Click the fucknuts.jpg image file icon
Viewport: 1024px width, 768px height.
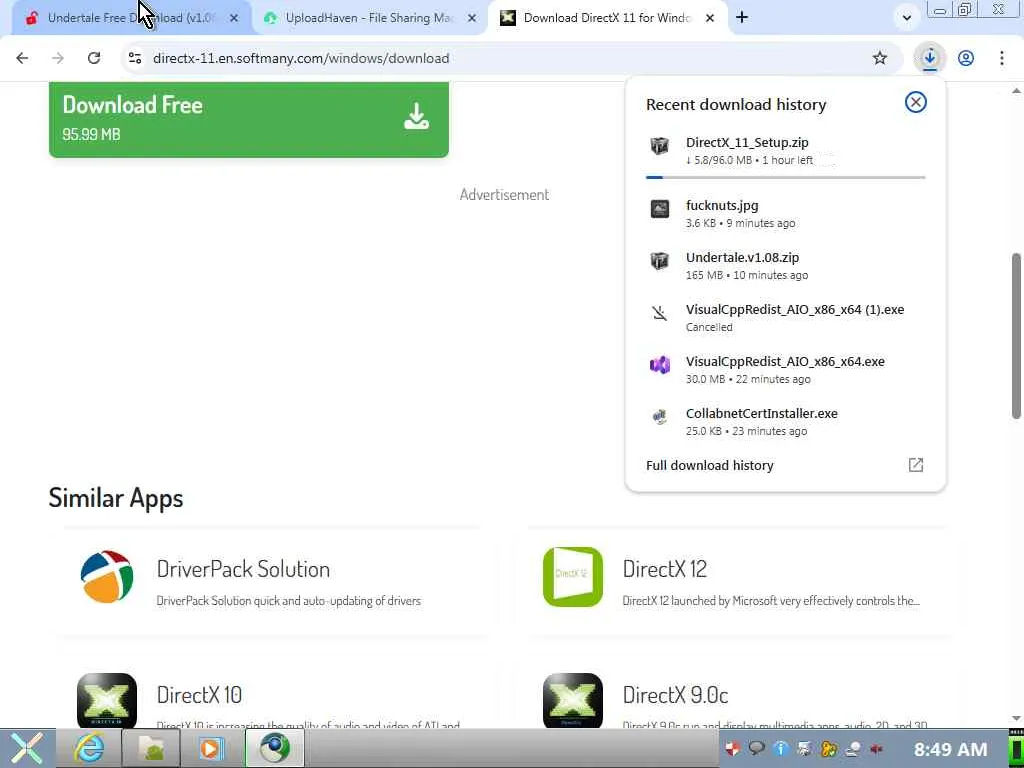[660, 209]
